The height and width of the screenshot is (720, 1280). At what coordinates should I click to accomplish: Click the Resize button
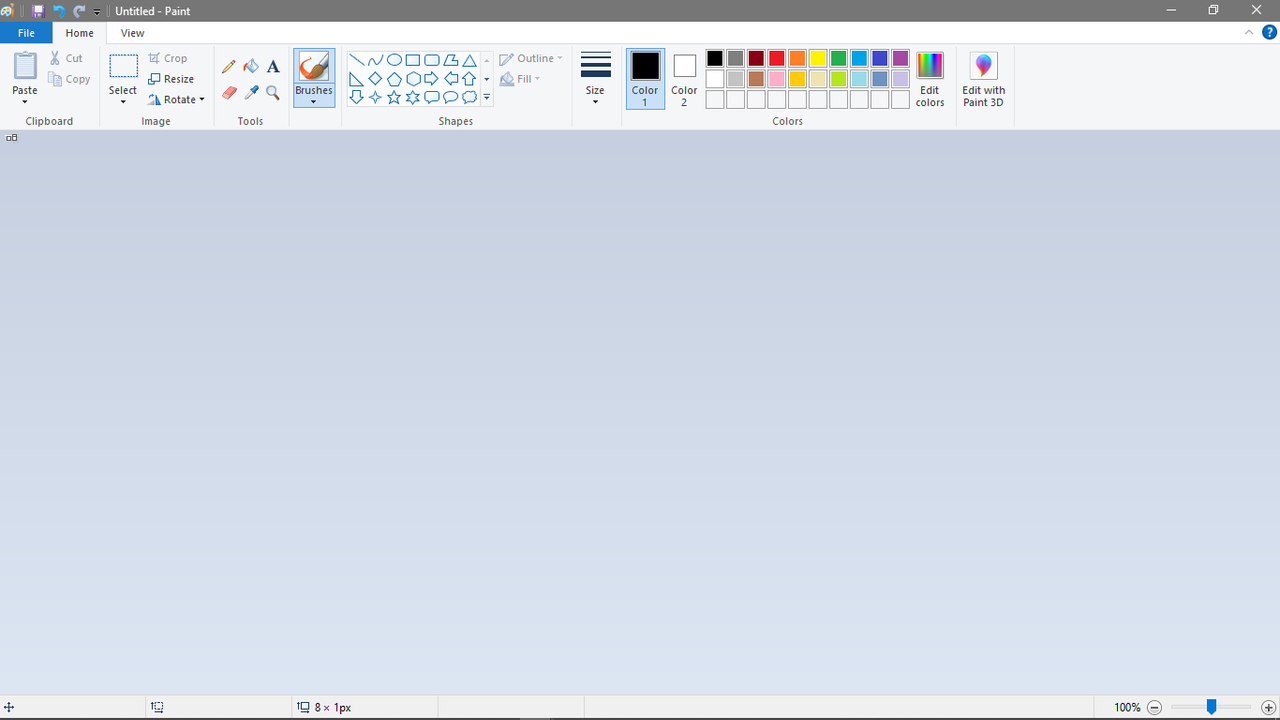[171, 79]
